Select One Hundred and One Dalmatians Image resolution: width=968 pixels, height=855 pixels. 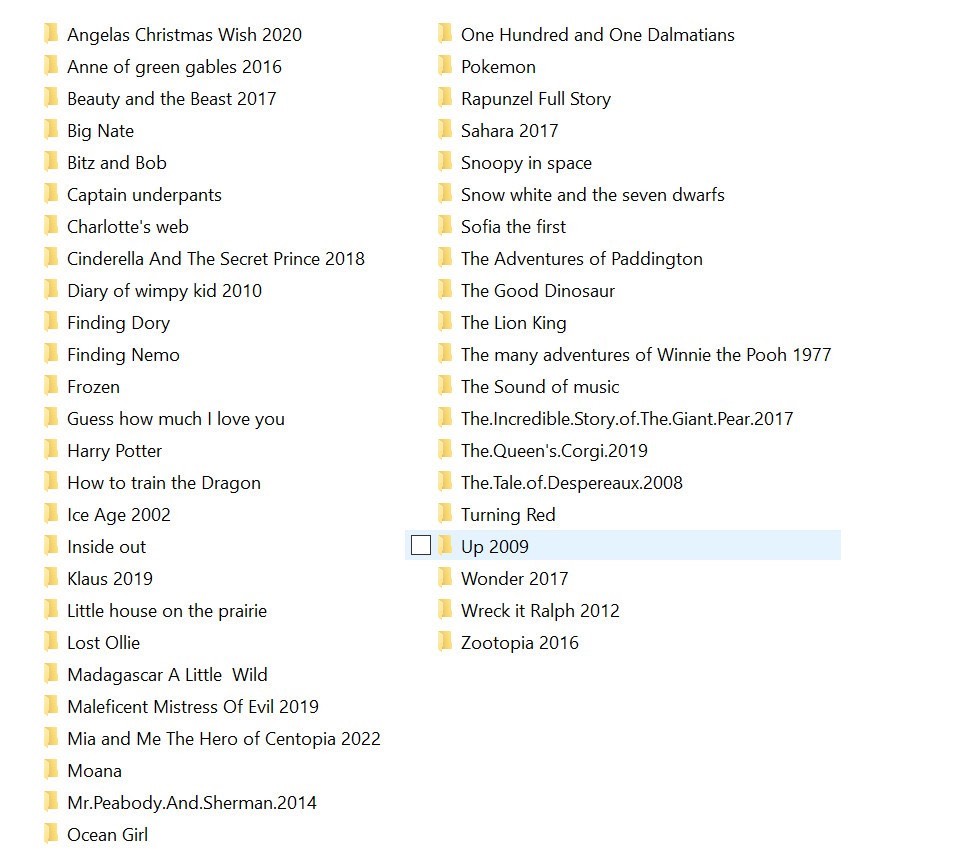598,35
